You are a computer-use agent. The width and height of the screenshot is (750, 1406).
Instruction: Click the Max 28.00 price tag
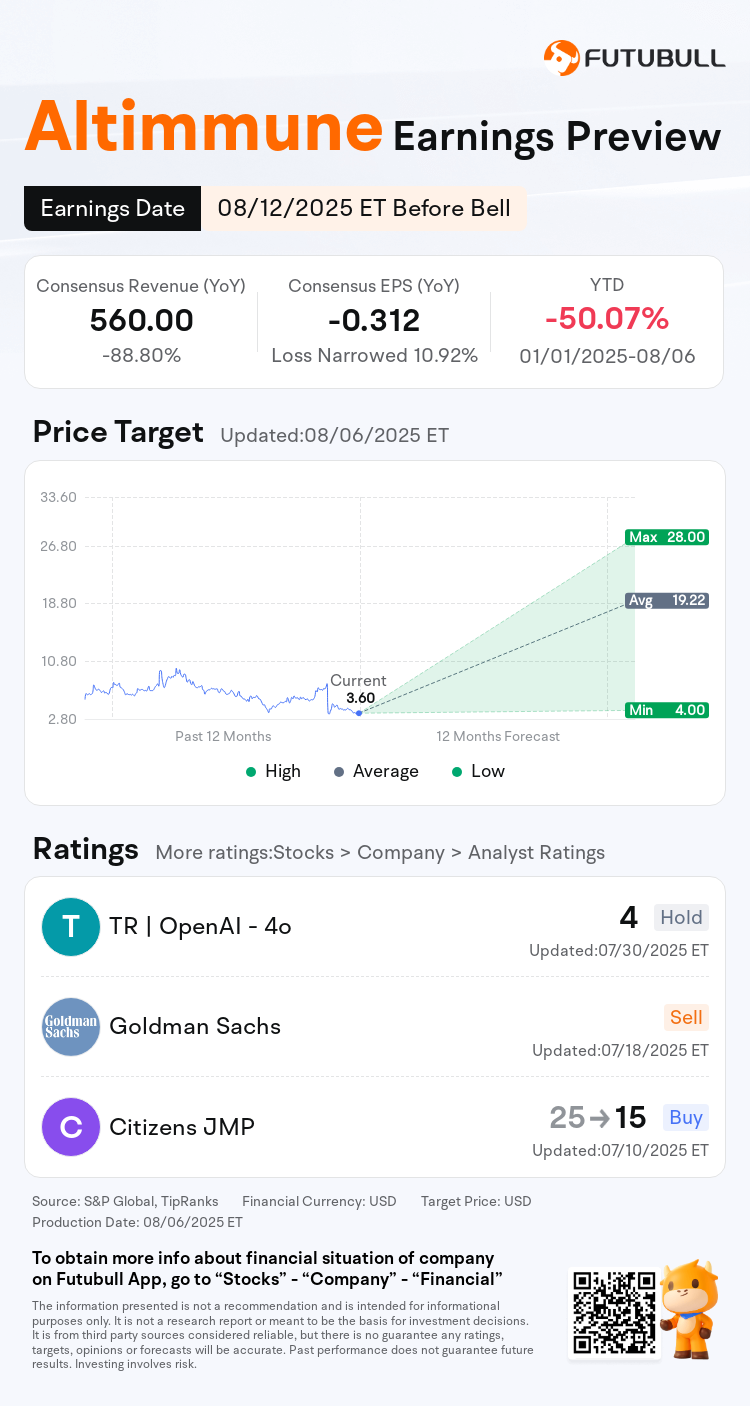pos(667,537)
